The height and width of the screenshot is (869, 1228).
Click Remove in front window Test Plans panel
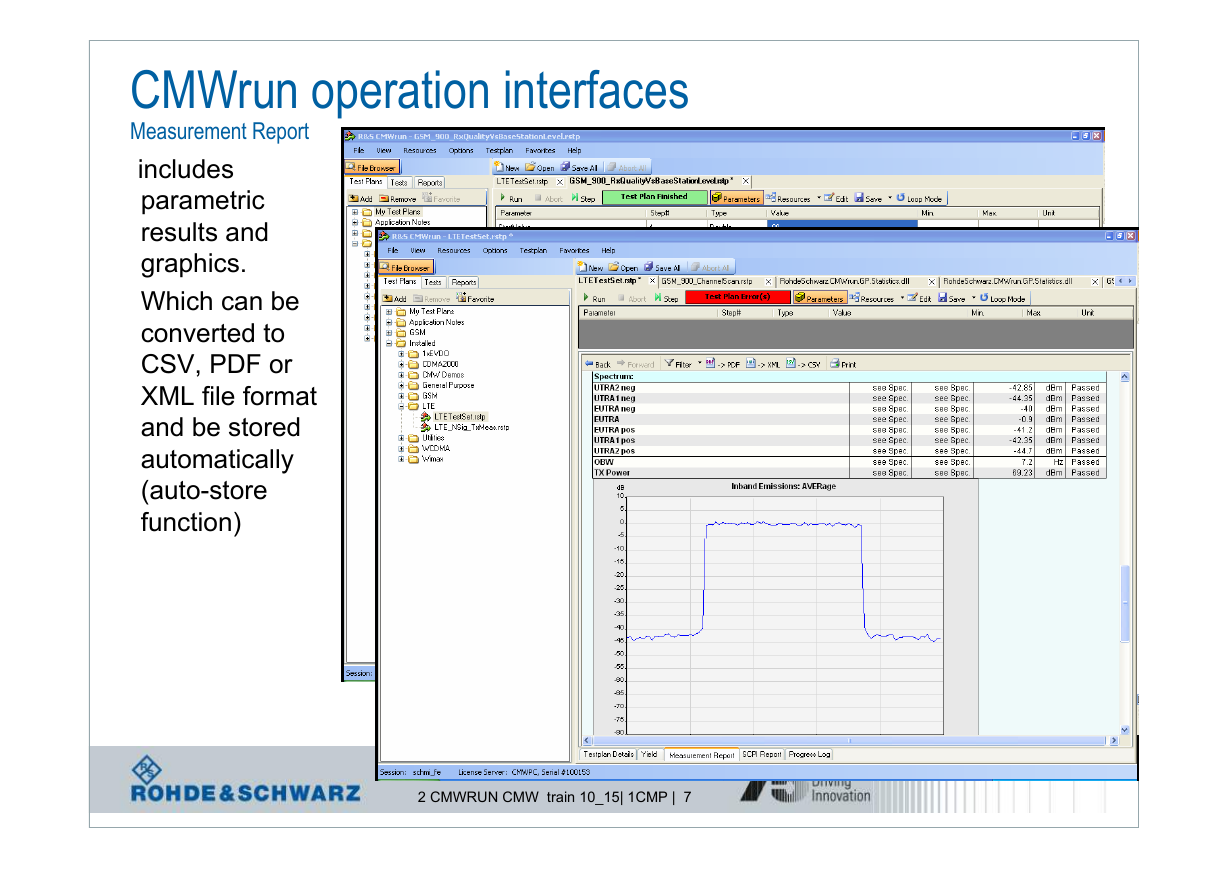[x=431, y=298]
